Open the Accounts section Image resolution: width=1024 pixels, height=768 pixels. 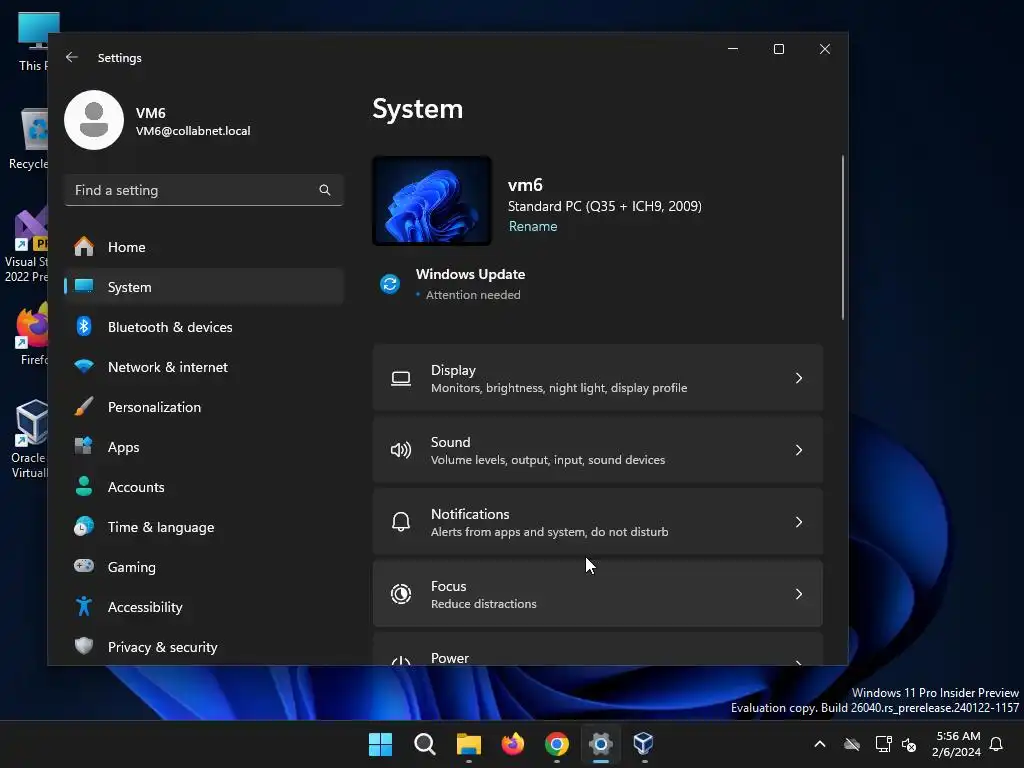point(204,487)
